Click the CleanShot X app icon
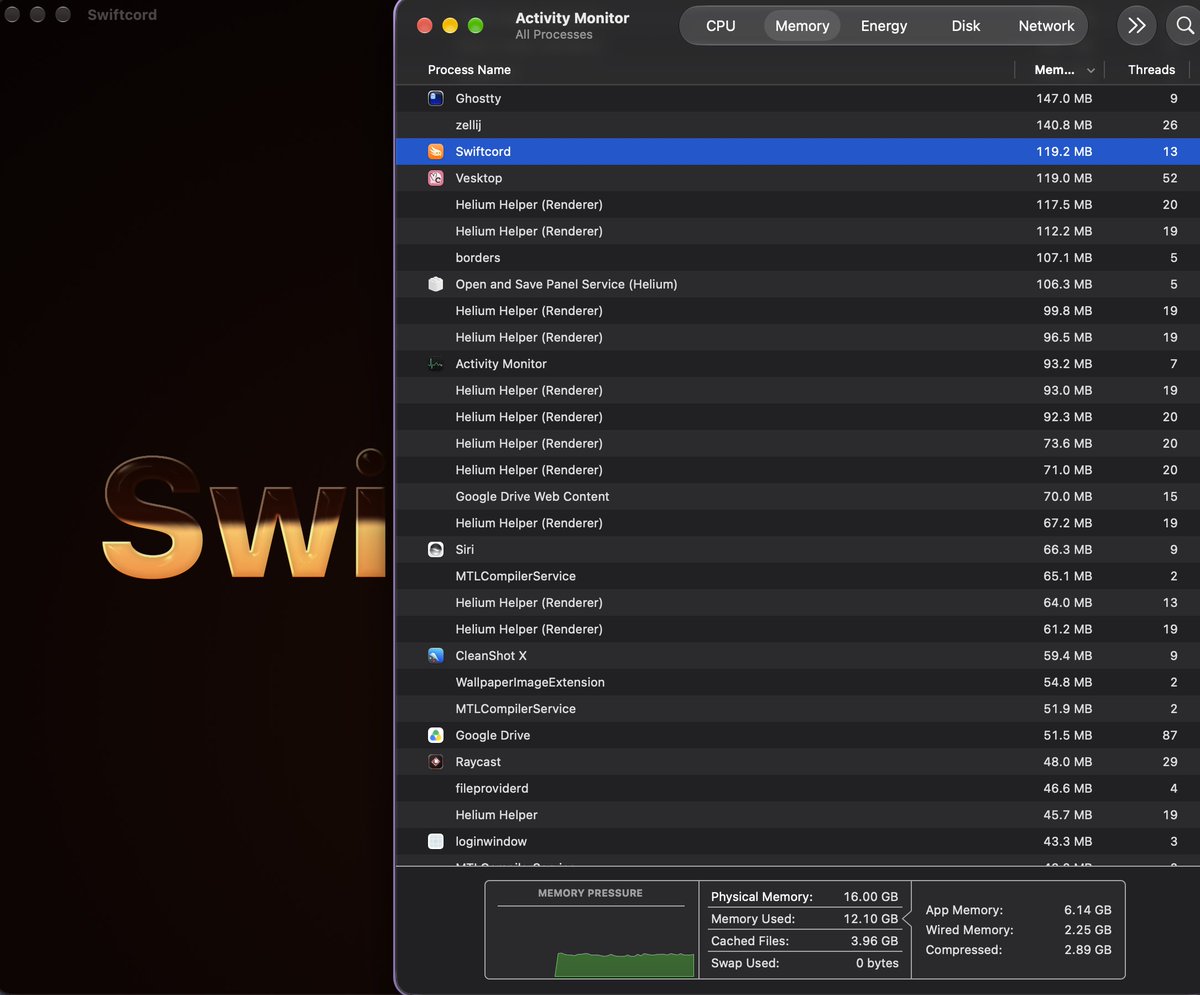The width and height of the screenshot is (1200, 995). 436,656
